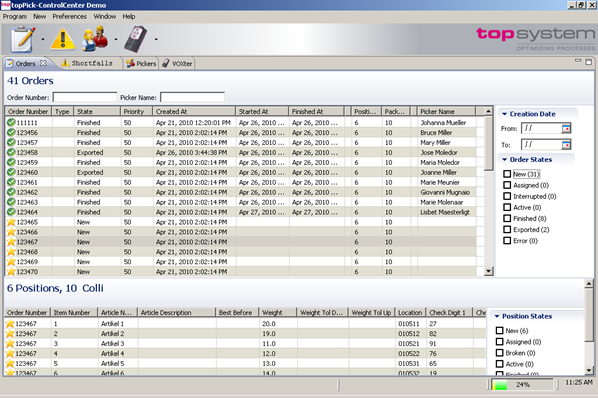The height and width of the screenshot is (398, 598).
Task: Collapse the Order States section
Action: coord(505,160)
